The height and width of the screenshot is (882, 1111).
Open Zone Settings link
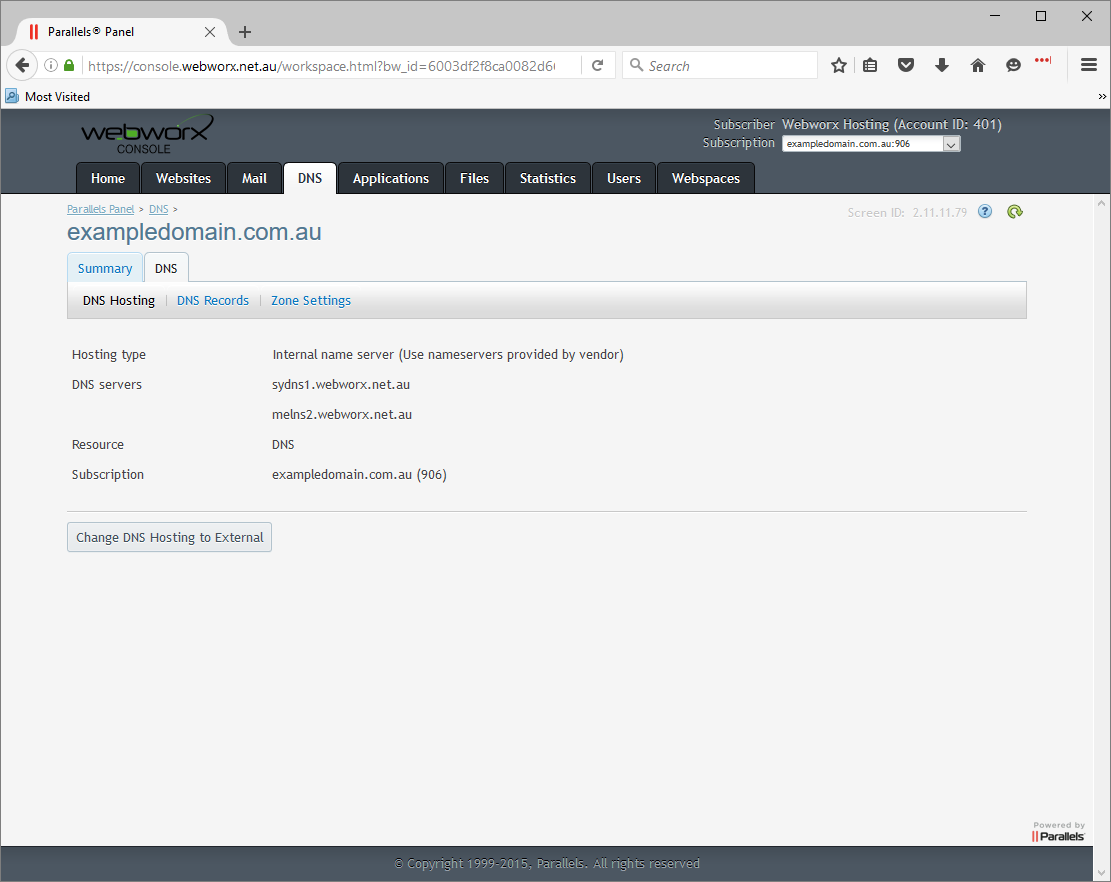tap(311, 301)
